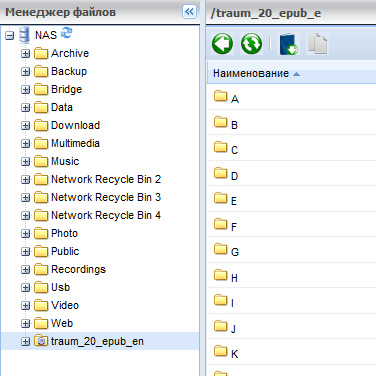Click the green back arrow icon
Screen dimensions: 376x376
pos(222,44)
